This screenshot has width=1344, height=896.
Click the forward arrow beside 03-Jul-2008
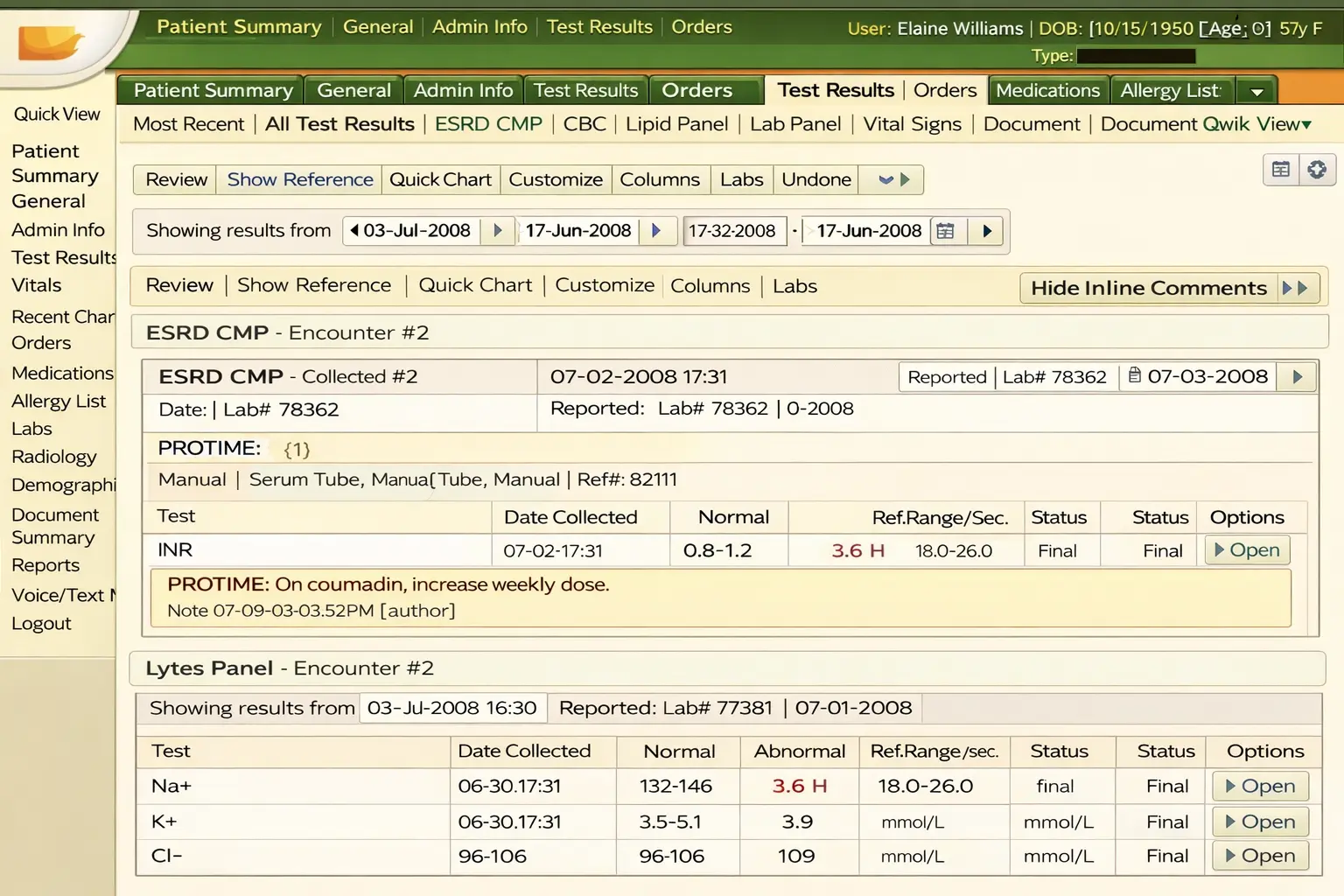point(497,230)
